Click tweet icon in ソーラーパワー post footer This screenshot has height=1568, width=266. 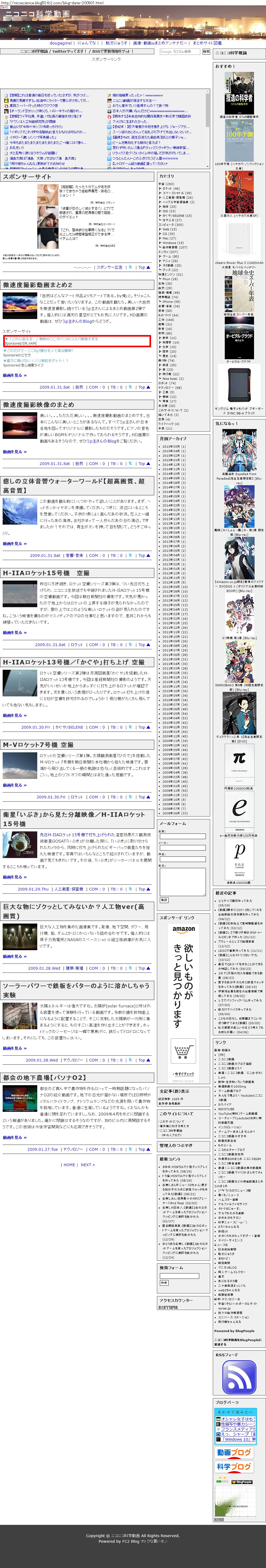point(131,1060)
